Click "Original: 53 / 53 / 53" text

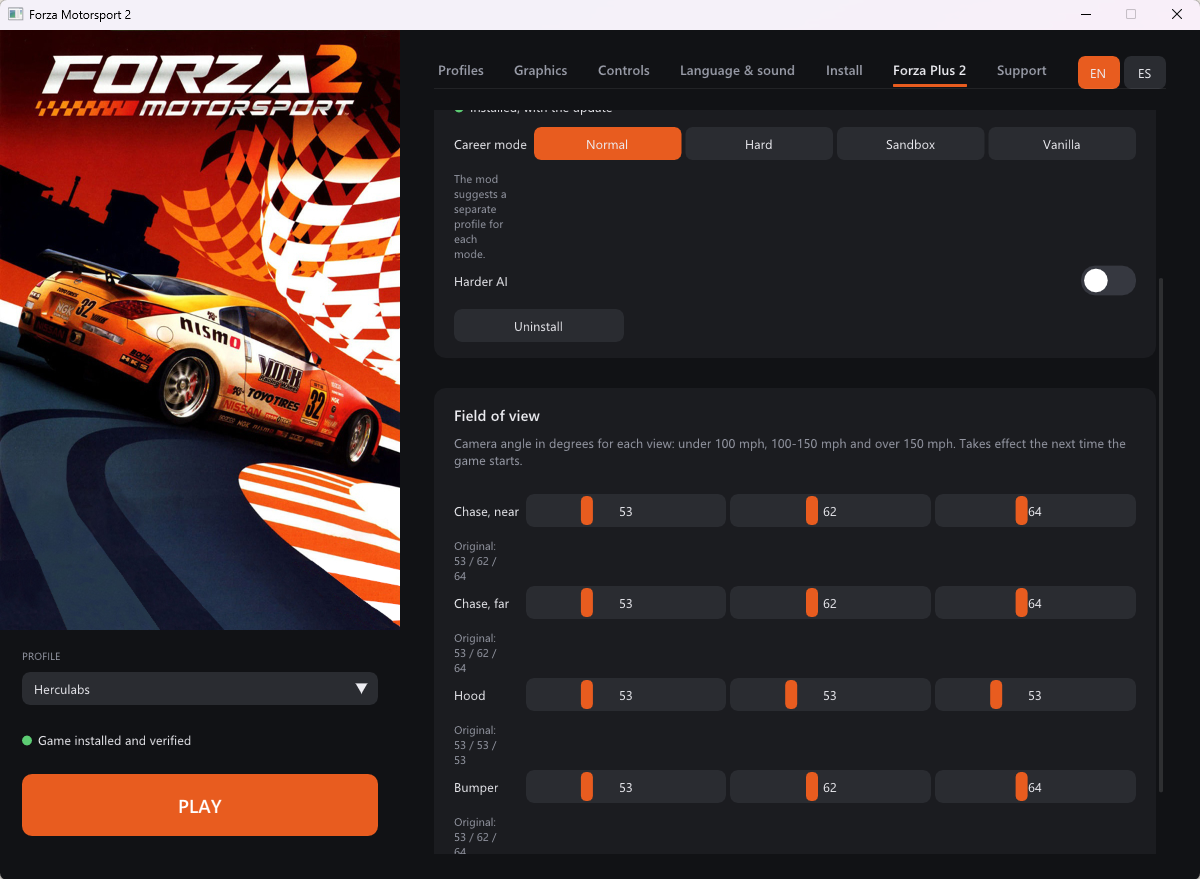475,745
